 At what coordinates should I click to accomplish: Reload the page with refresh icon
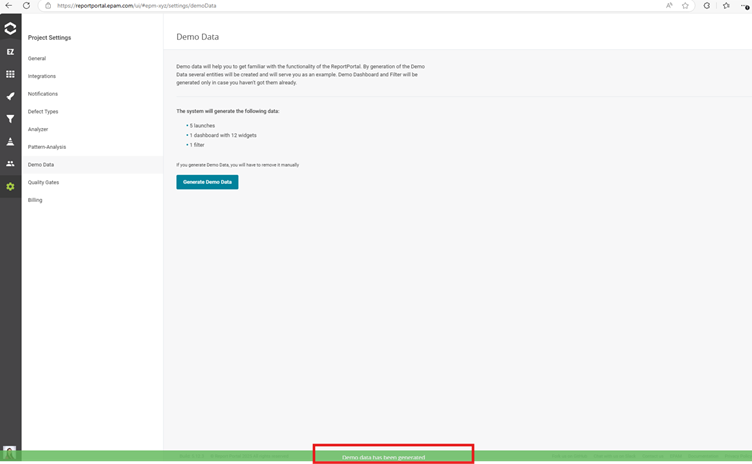tap(26, 6)
